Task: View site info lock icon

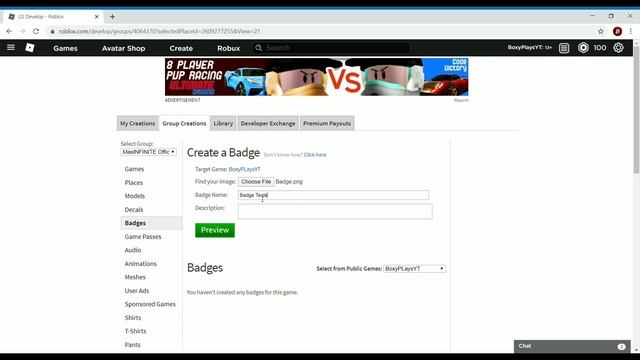Action: [52, 31]
